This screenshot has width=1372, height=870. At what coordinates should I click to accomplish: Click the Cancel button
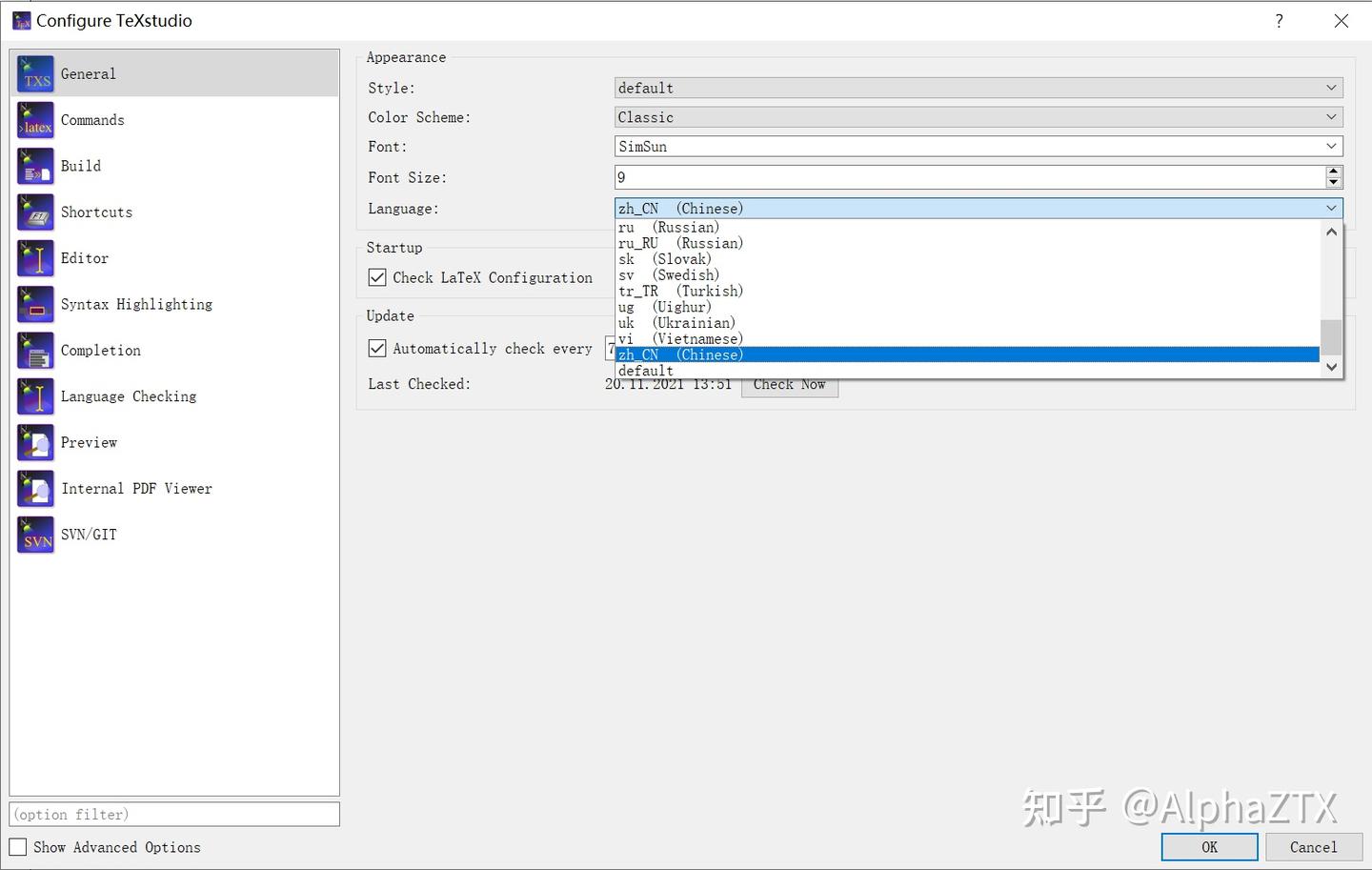point(1314,847)
